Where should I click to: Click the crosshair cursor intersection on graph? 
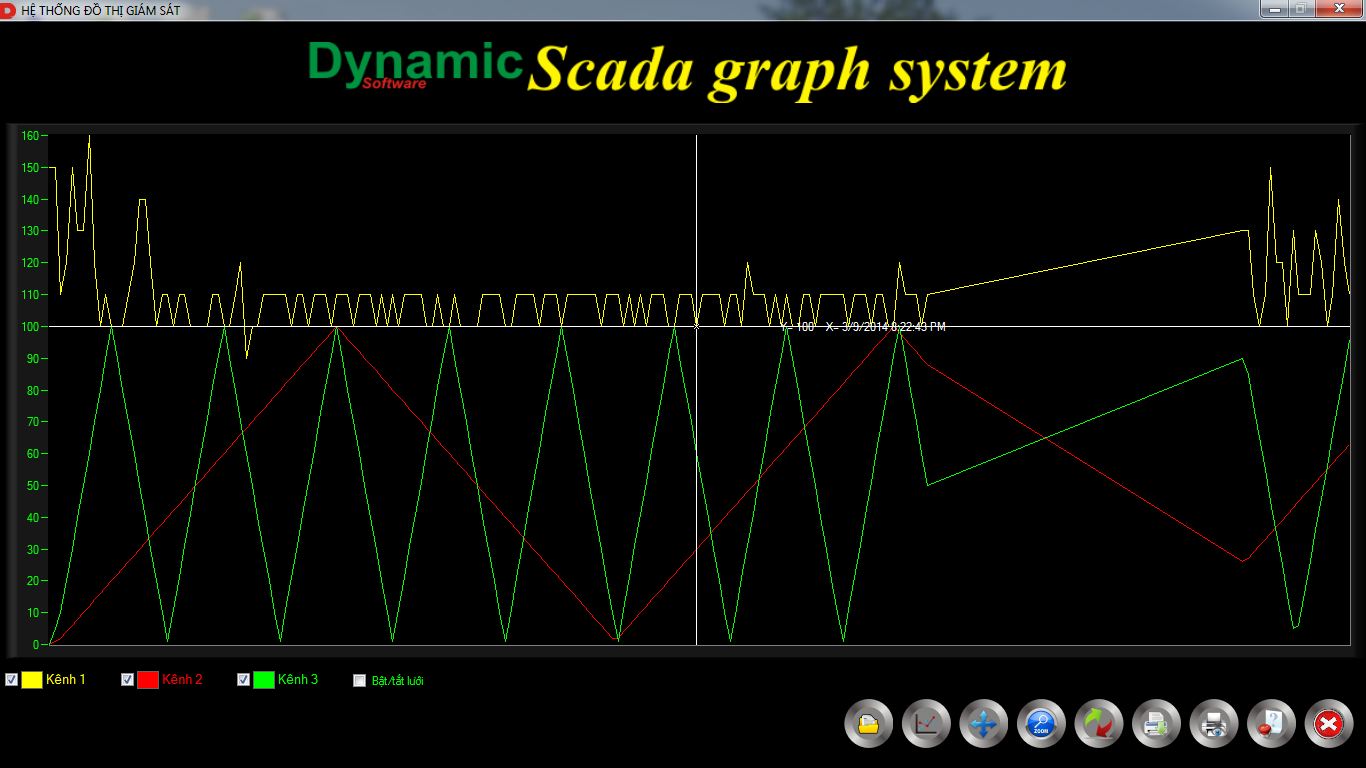(x=696, y=326)
